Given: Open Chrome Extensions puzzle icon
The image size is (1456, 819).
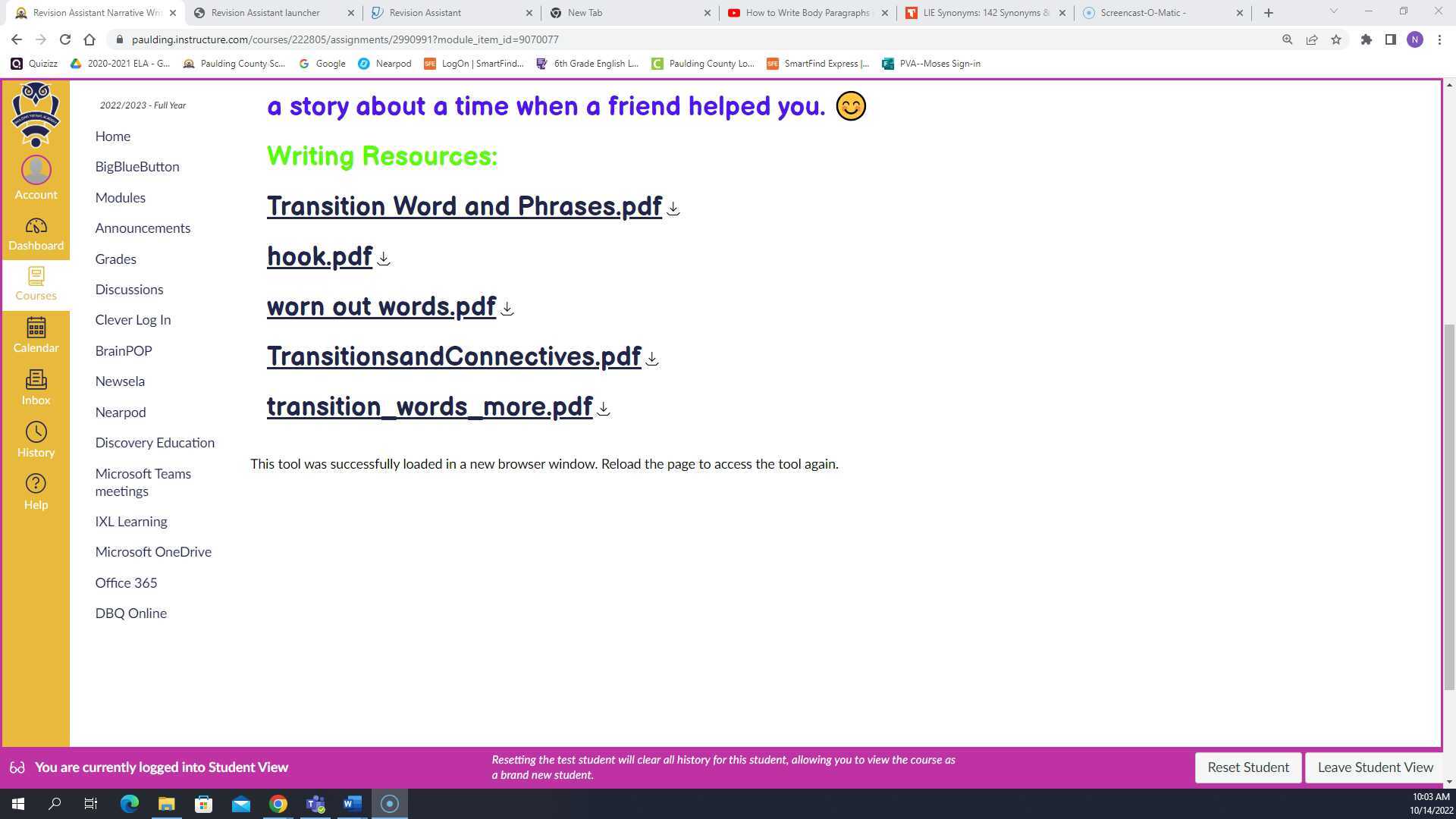Looking at the screenshot, I should (x=1366, y=39).
